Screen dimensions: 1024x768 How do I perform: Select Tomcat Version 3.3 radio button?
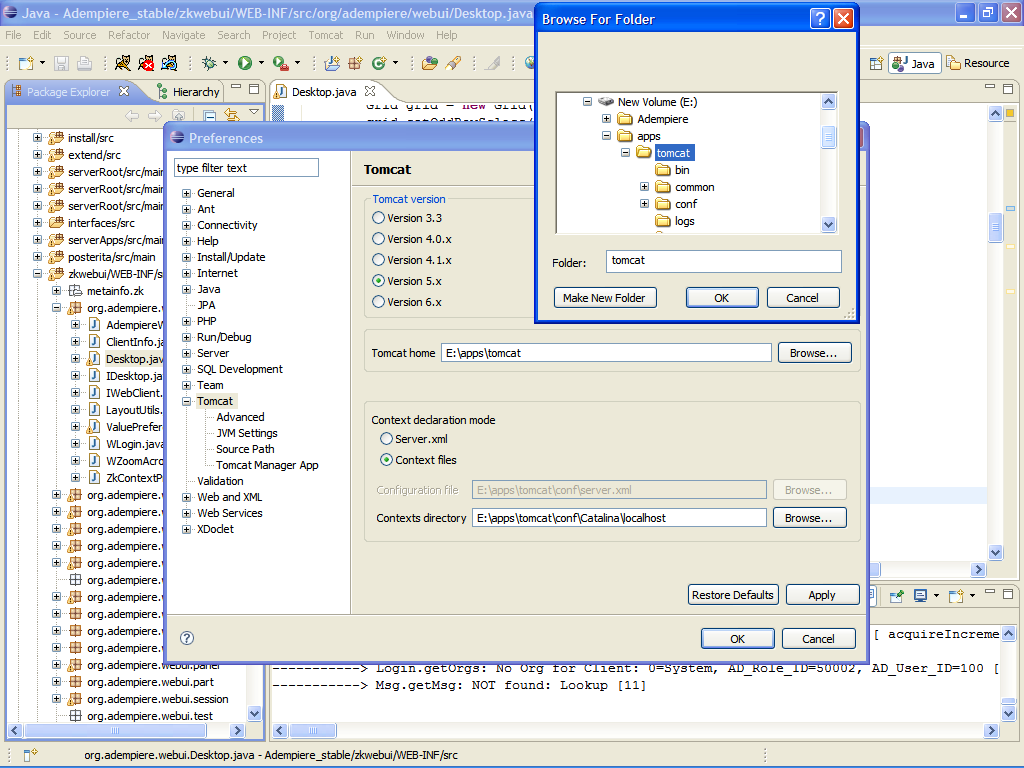point(378,217)
